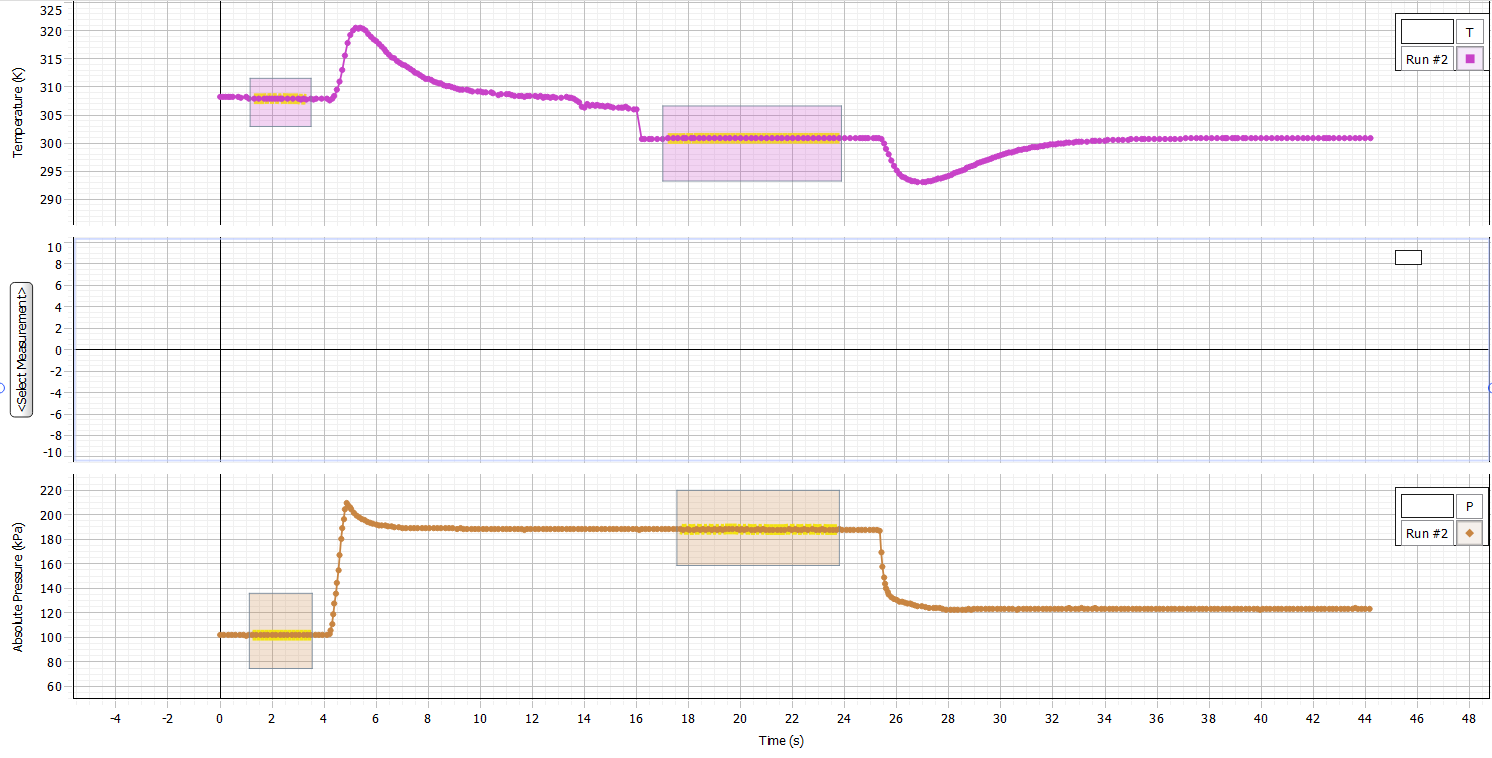Click the Time (s) x-axis label

click(781, 741)
